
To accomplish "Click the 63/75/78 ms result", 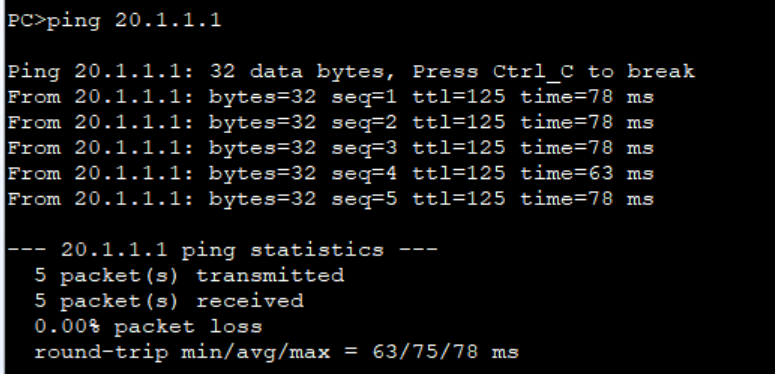I will 445,352.
